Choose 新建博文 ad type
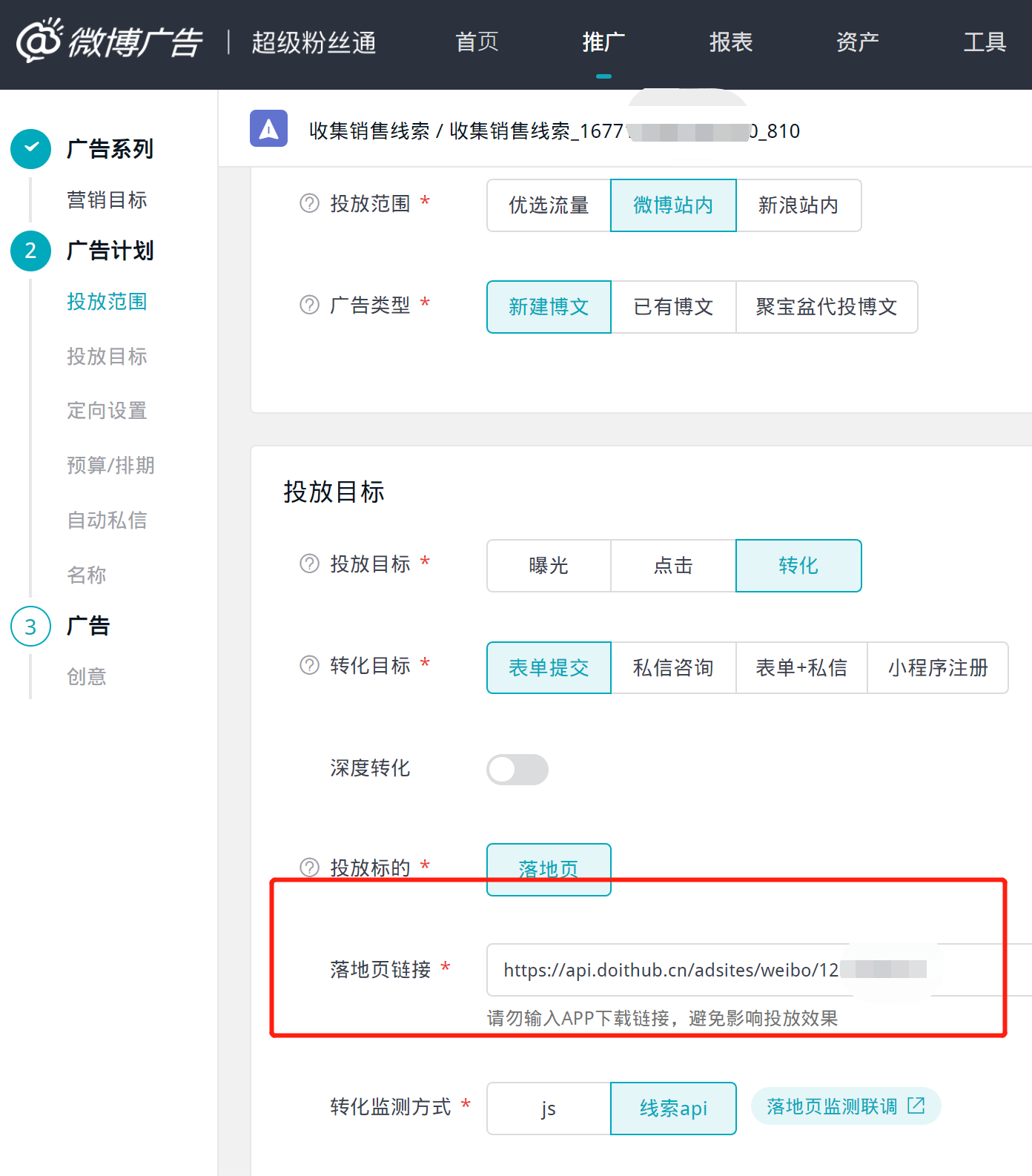The image size is (1032, 1176). click(549, 307)
